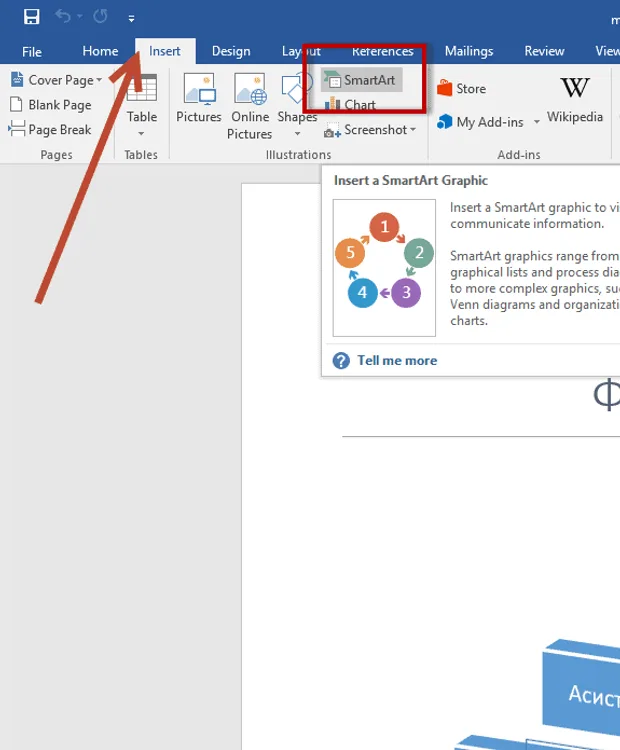The width and height of the screenshot is (620, 750).
Task: Click the Cover Page button
Action: (x=56, y=80)
